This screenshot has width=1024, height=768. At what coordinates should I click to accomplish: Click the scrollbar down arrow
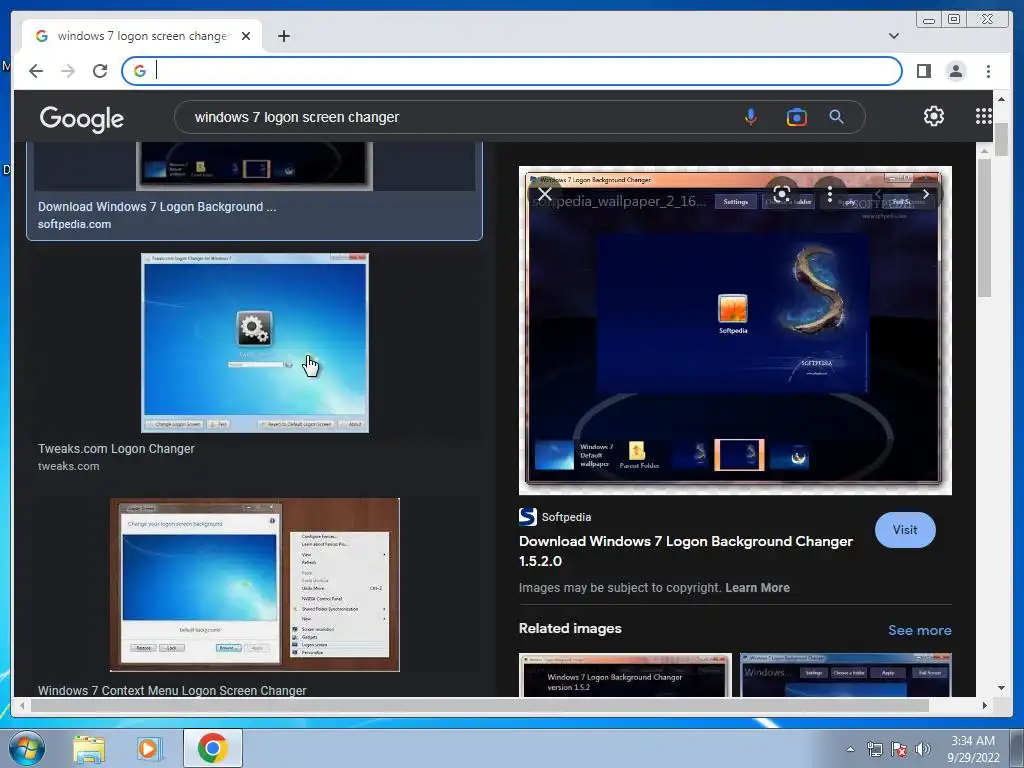tap(1001, 687)
